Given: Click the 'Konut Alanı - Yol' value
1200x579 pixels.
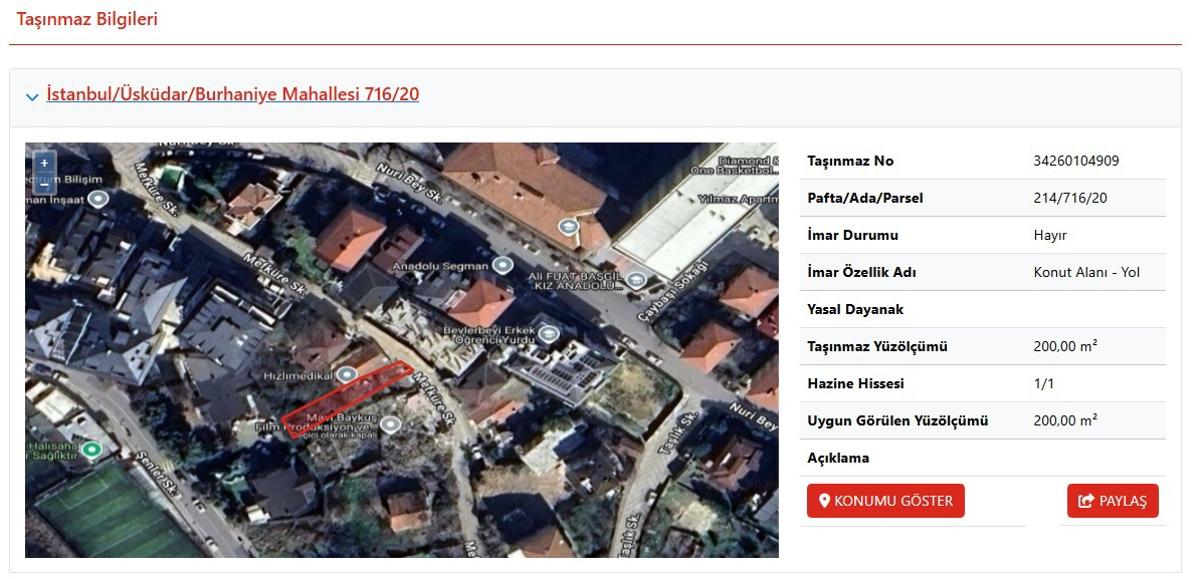Looking at the screenshot, I should point(1086,272).
